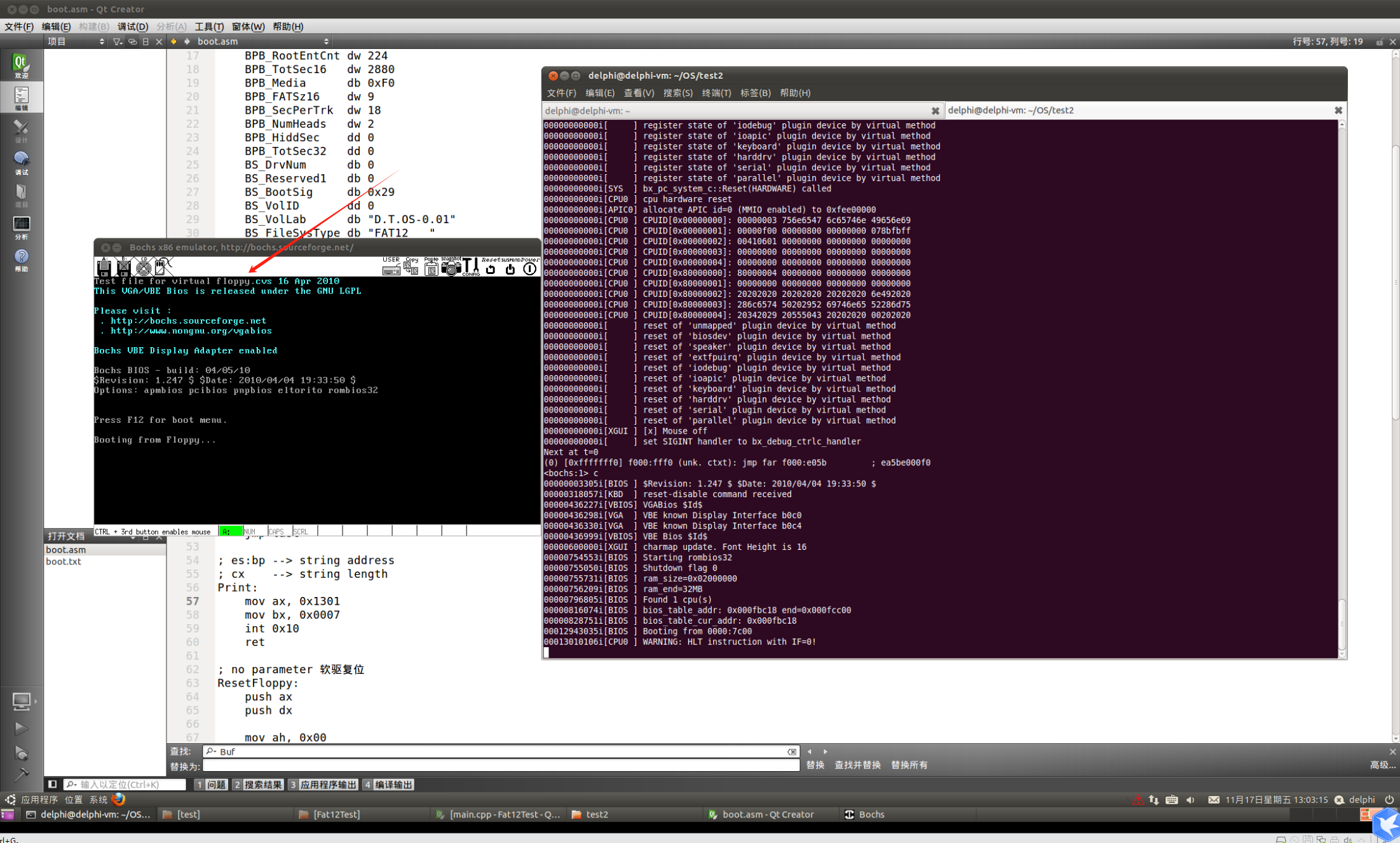Open the 编译输出 output pane

click(x=389, y=785)
